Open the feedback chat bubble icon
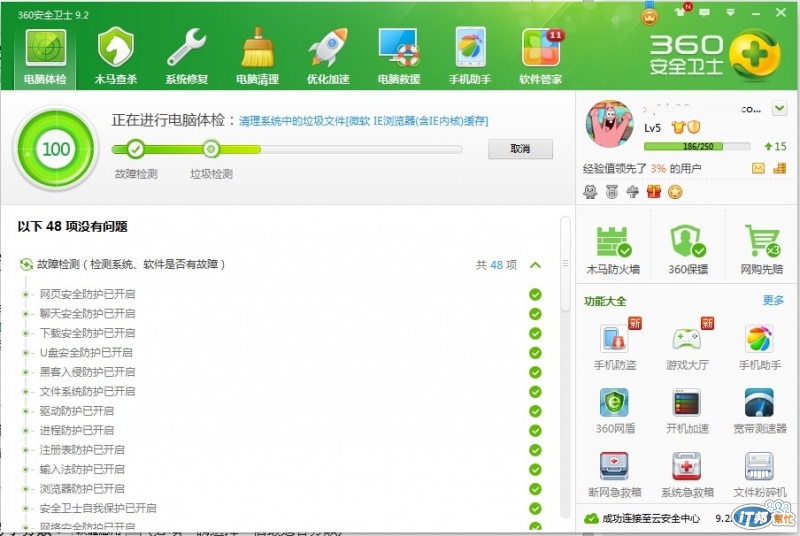 705,12
